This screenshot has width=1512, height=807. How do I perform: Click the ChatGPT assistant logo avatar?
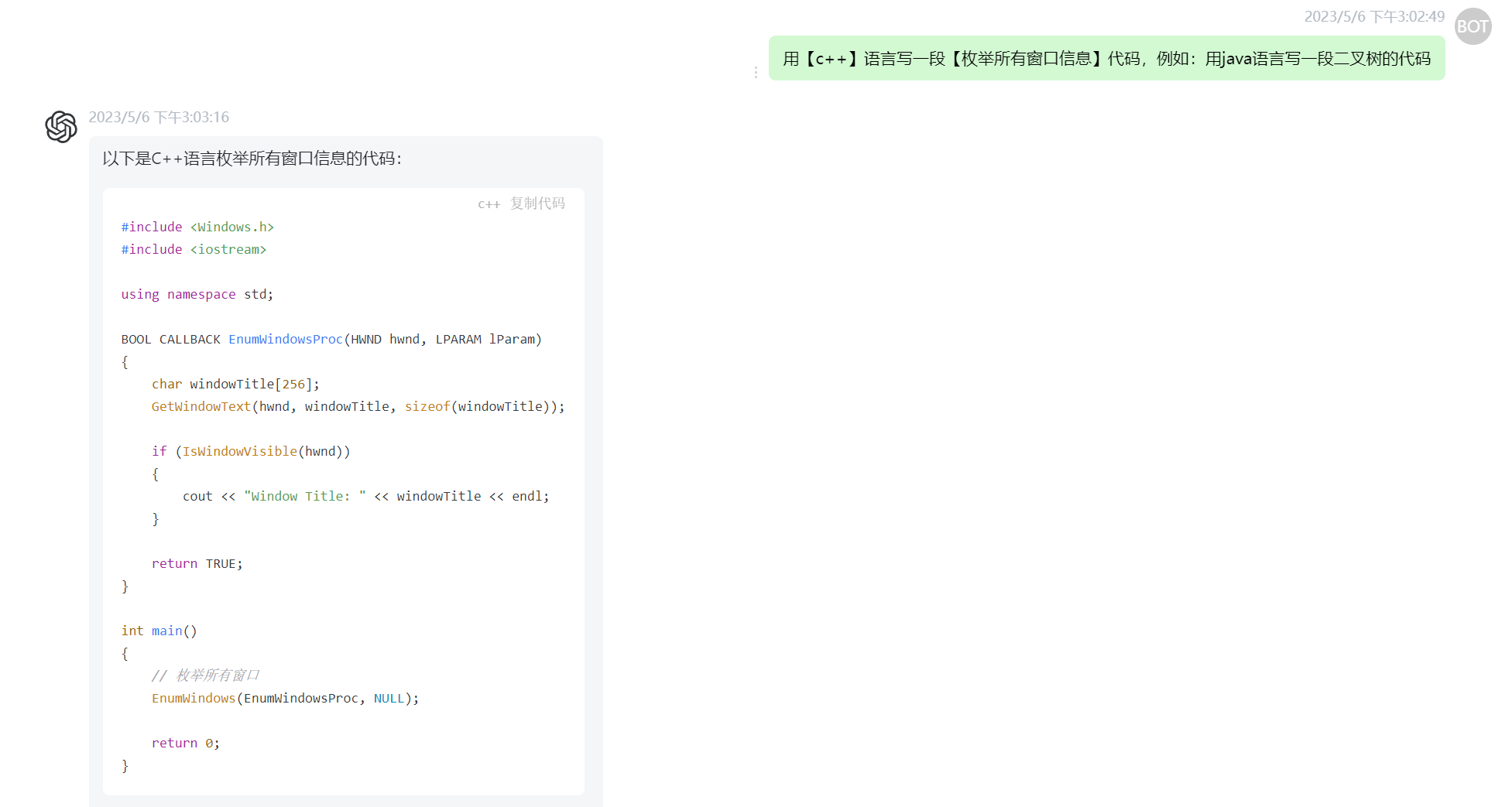[x=61, y=127]
